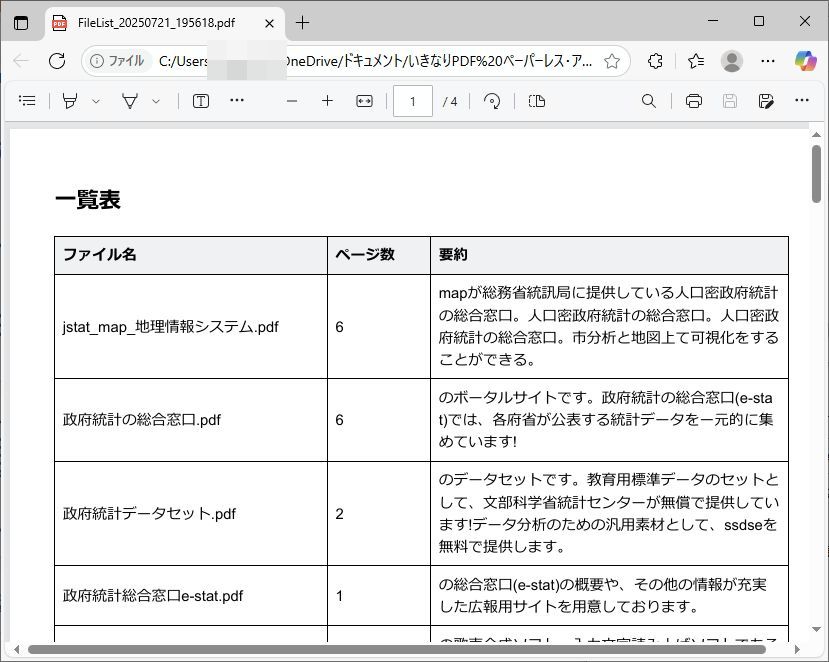Viewport: 829px width, 662px height.
Task: Click page count 1 in e-stat.pdf row
Action: coord(339,596)
